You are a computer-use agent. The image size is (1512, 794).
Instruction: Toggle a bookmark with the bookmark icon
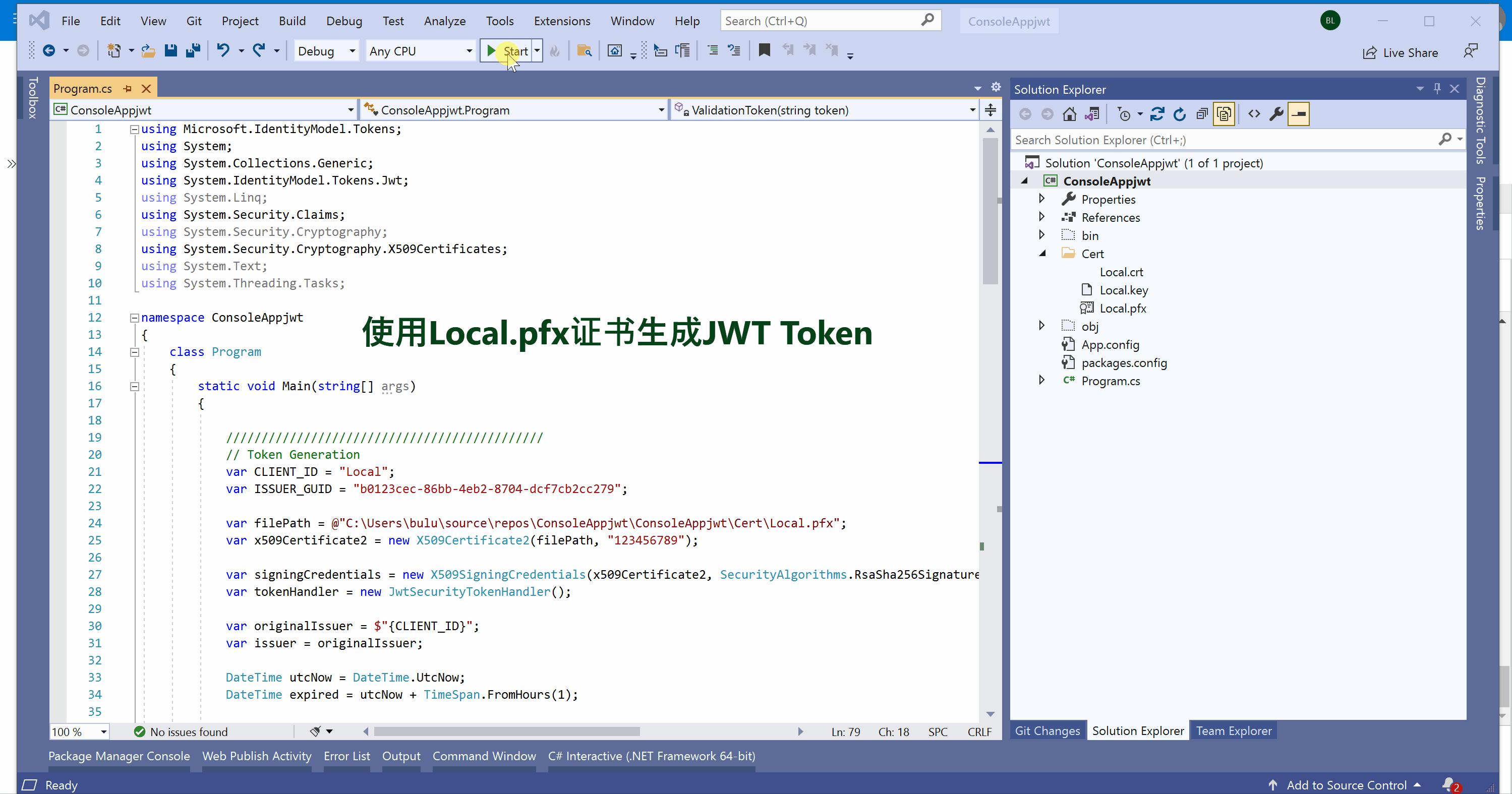click(764, 51)
